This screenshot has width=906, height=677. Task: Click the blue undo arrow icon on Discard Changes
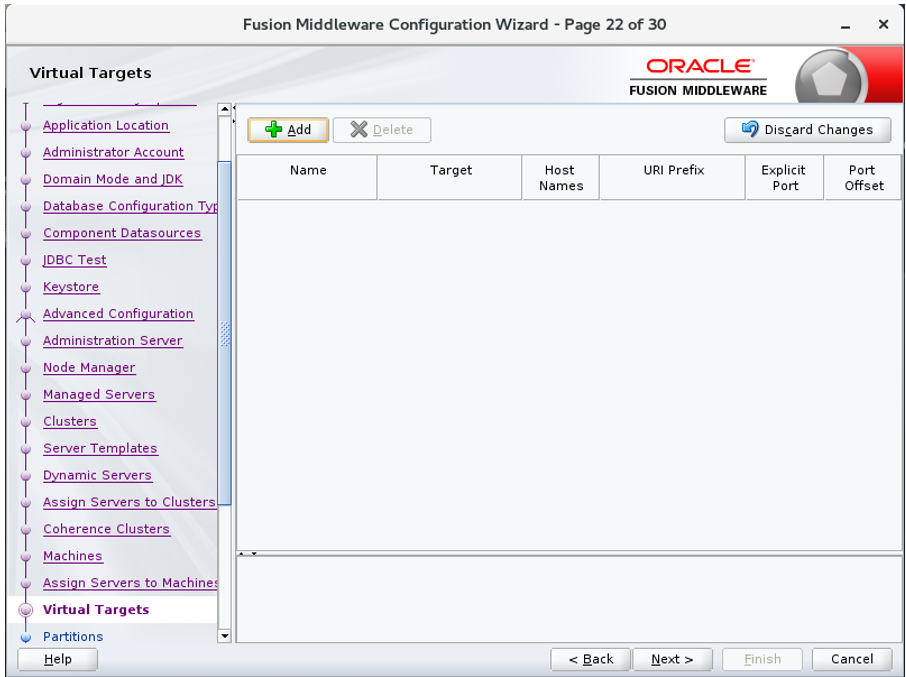[750, 129]
